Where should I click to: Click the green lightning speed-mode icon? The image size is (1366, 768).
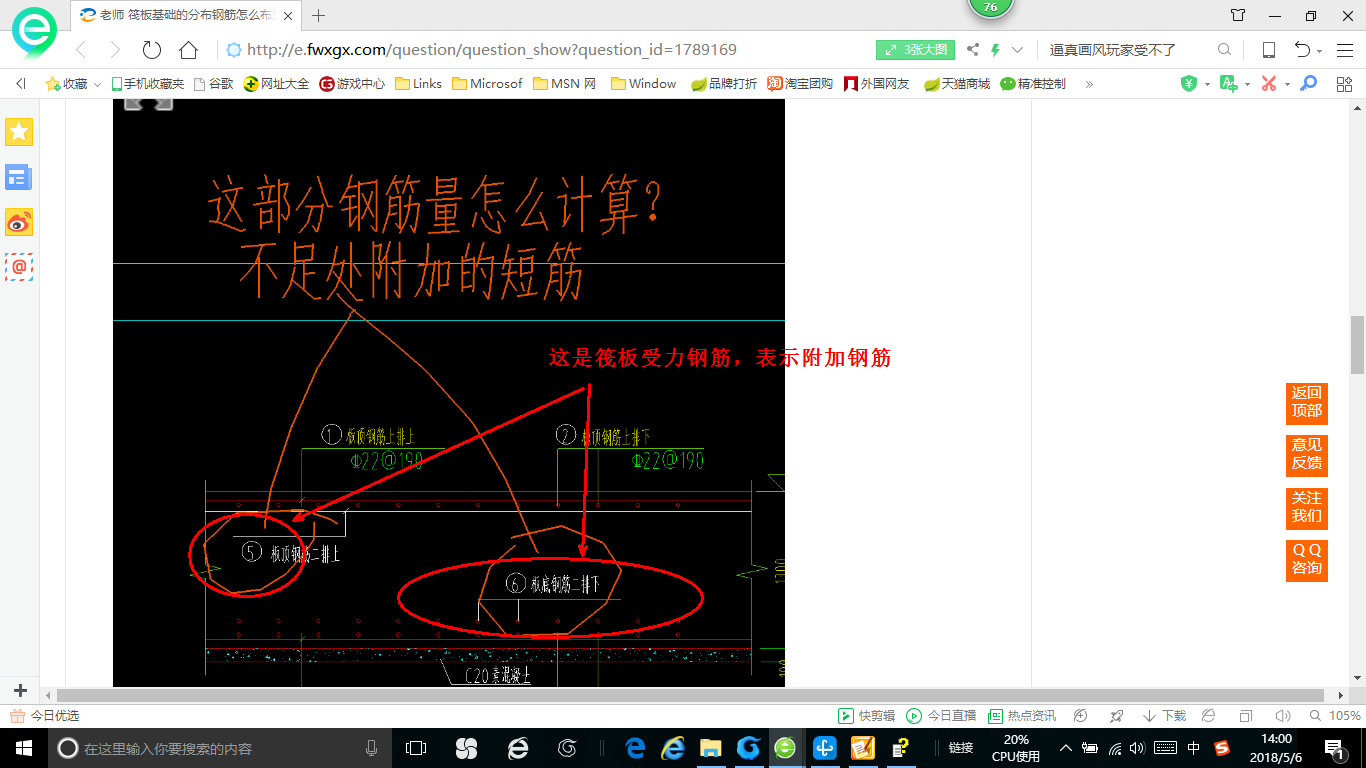(x=996, y=50)
